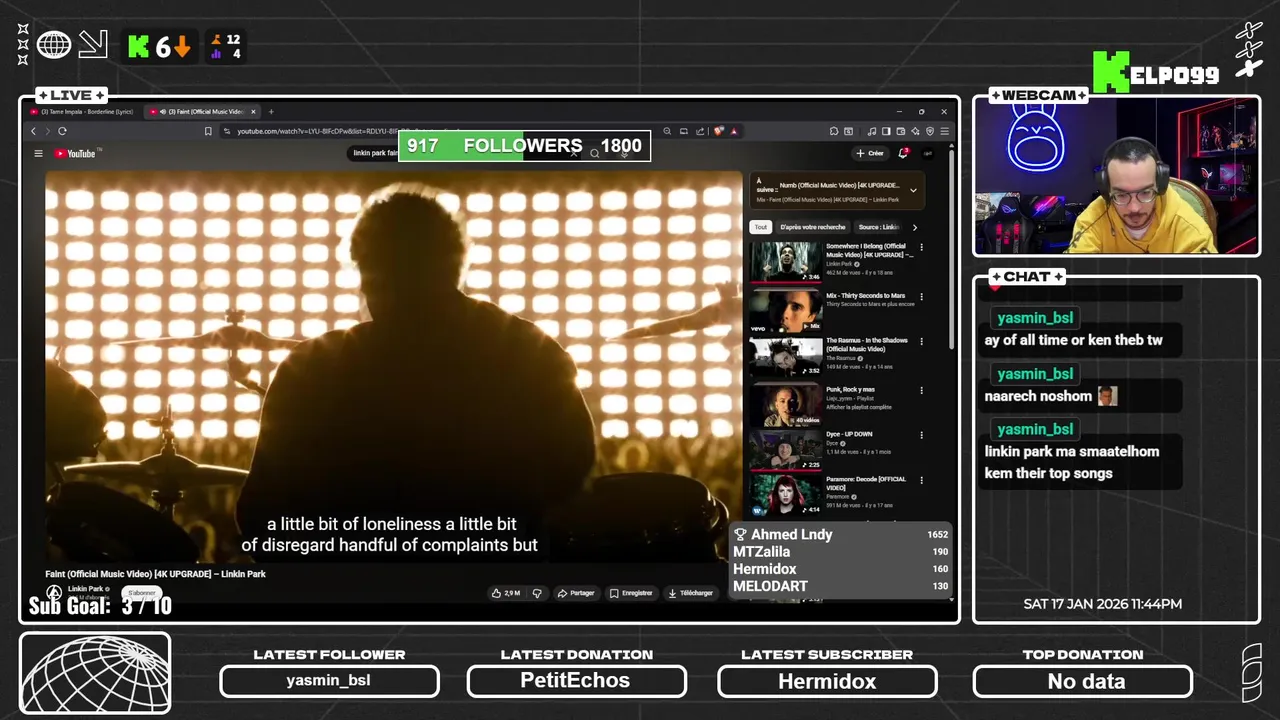Click the Brave shields icon in address bar
This screenshot has height=720, width=1280.
coord(718,131)
